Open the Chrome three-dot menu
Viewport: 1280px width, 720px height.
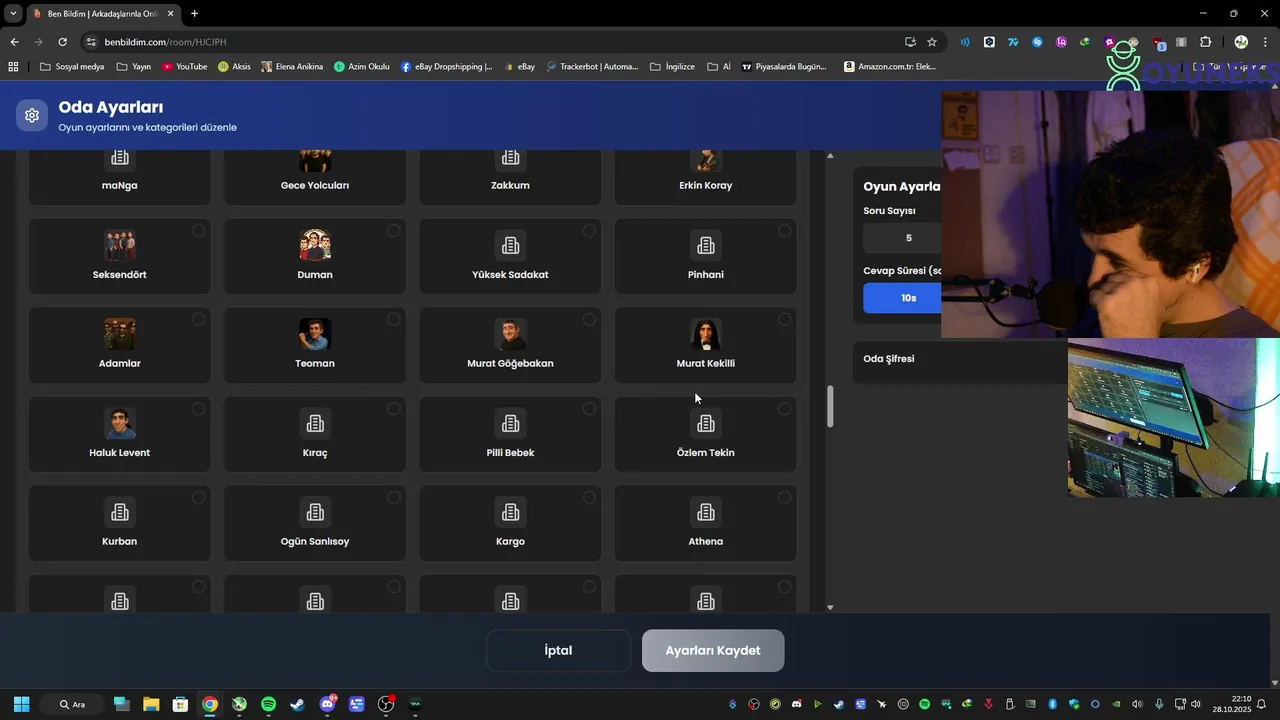click(1265, 42)
